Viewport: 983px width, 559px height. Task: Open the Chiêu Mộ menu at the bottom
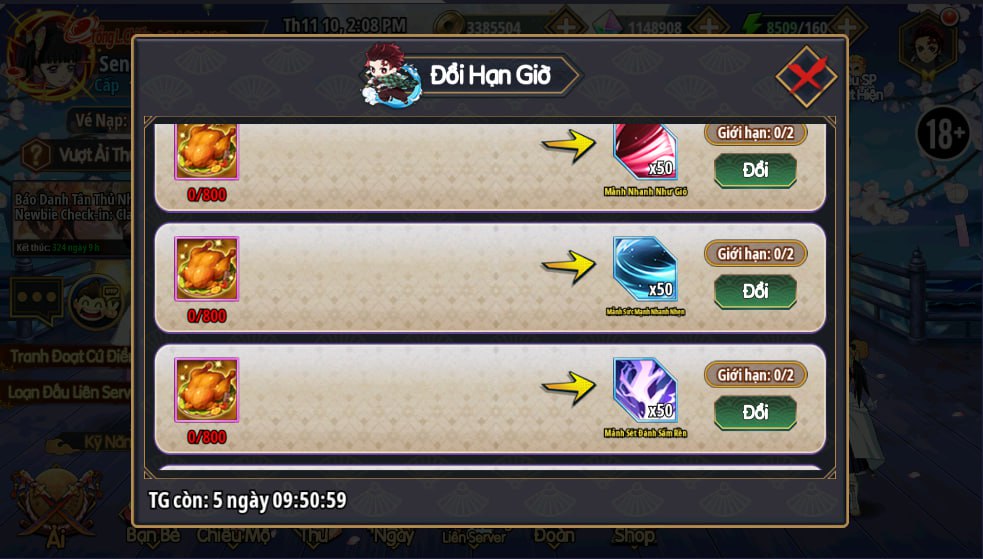233,536
